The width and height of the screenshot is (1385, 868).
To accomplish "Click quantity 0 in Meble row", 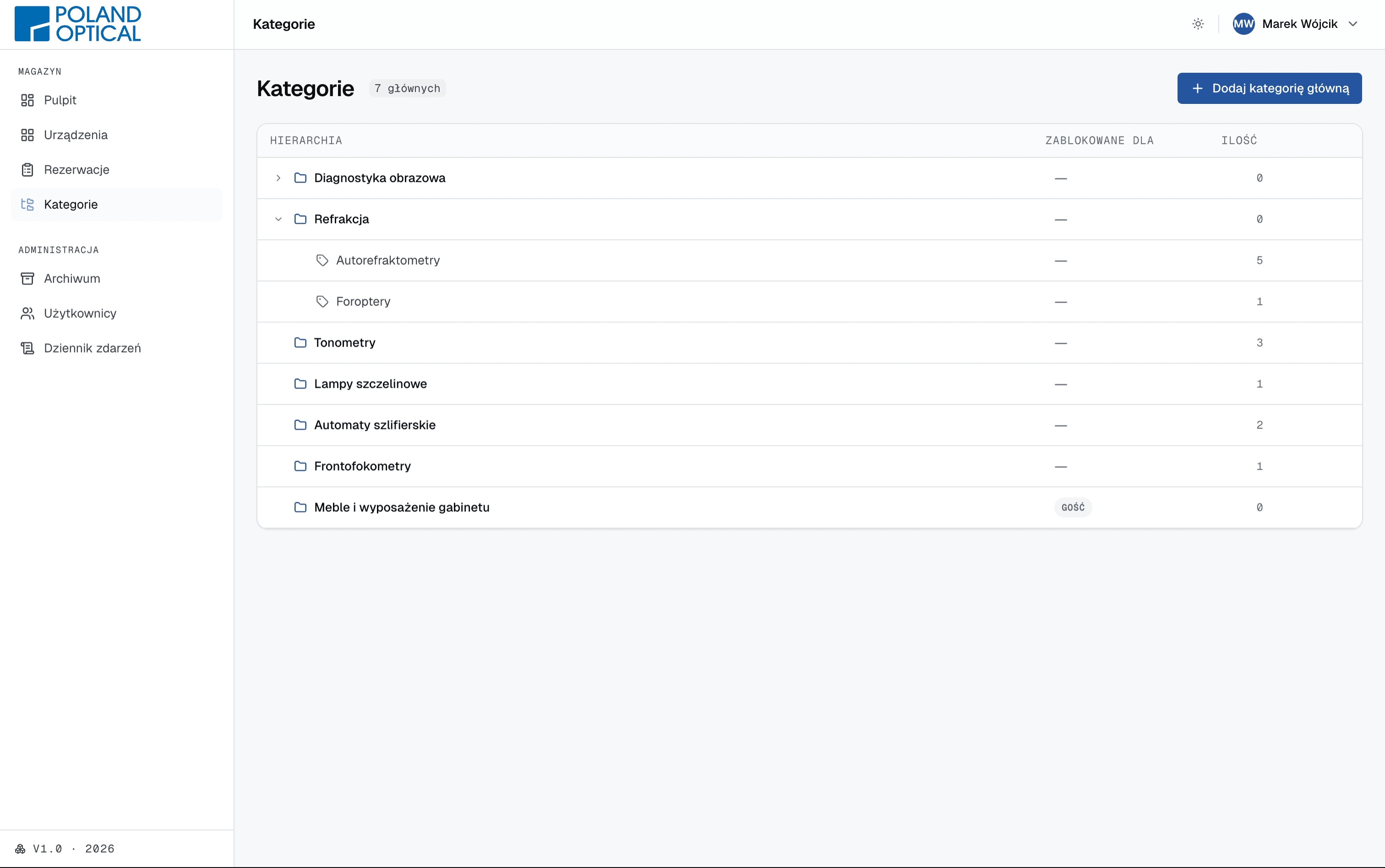I will click(1259, 508).
